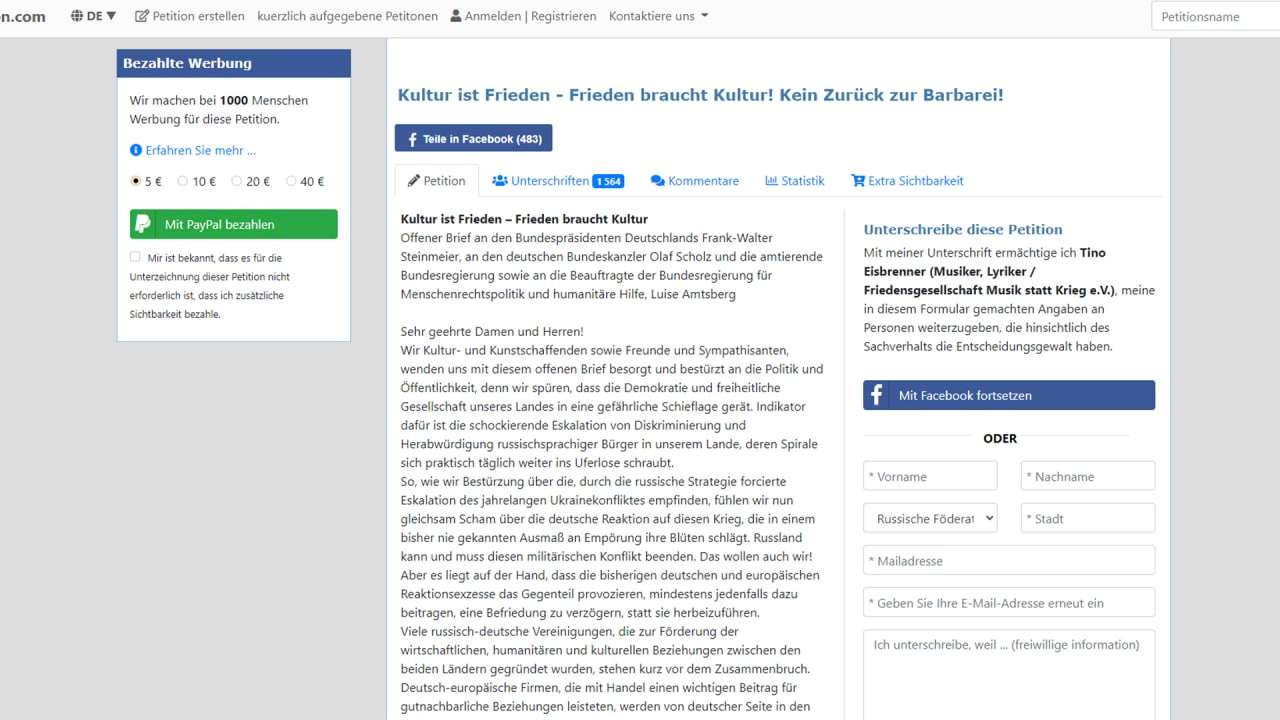The image size is (1280, 720).
Task: Click the globe language icon
Action: [x=75, y=15]
